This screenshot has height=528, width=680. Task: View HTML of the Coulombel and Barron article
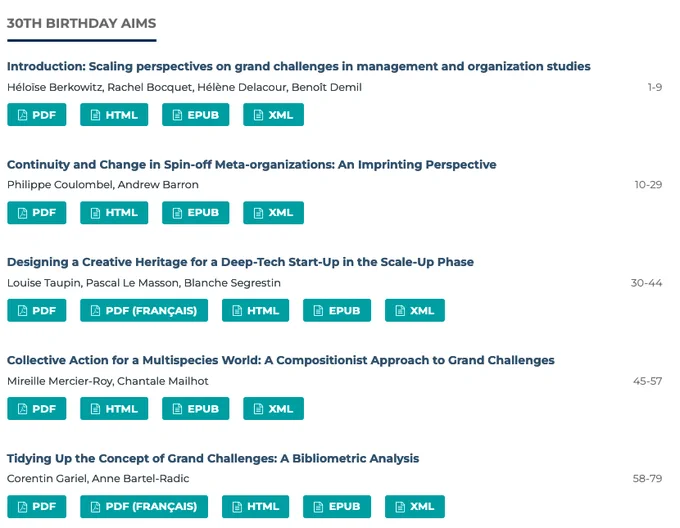(x=114, y=212)
